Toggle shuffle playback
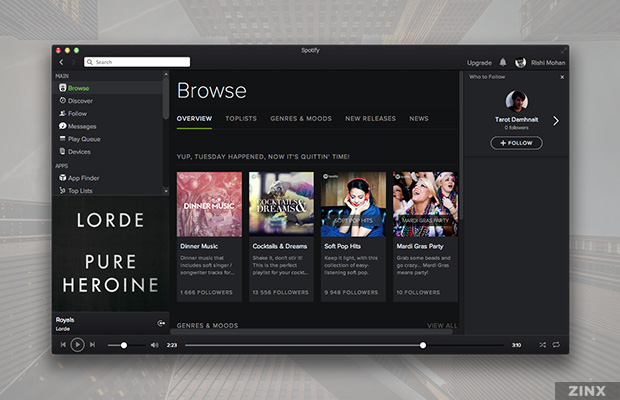 click(x=542, y=345)
